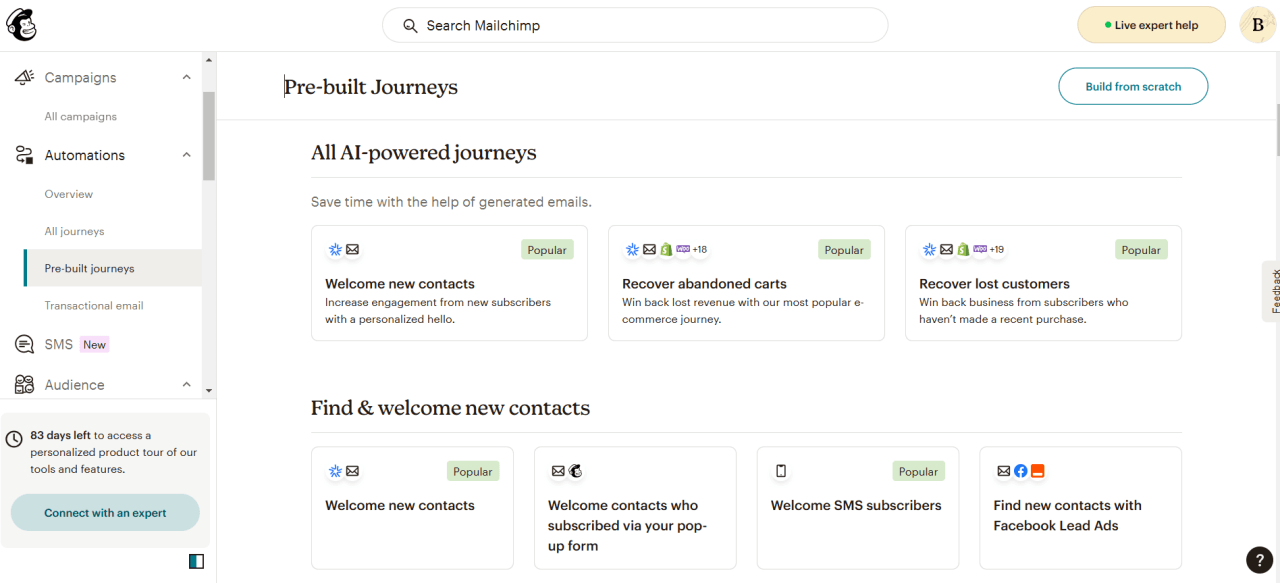Open the help question-mark bubble
1280x583 pixels.
point(1259,560)
